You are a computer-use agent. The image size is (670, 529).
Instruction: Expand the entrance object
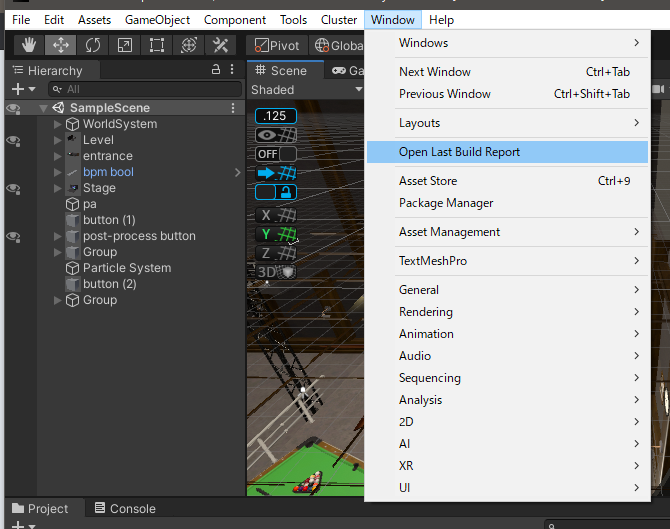point(58,156)
